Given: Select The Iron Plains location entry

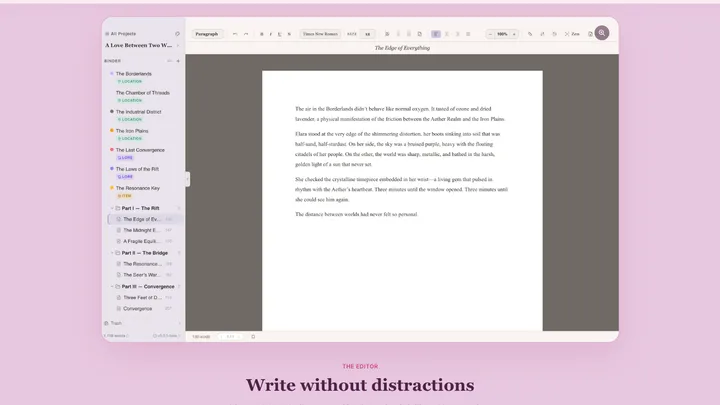Looking at the screenshot, I should click(x=132, y=130).
